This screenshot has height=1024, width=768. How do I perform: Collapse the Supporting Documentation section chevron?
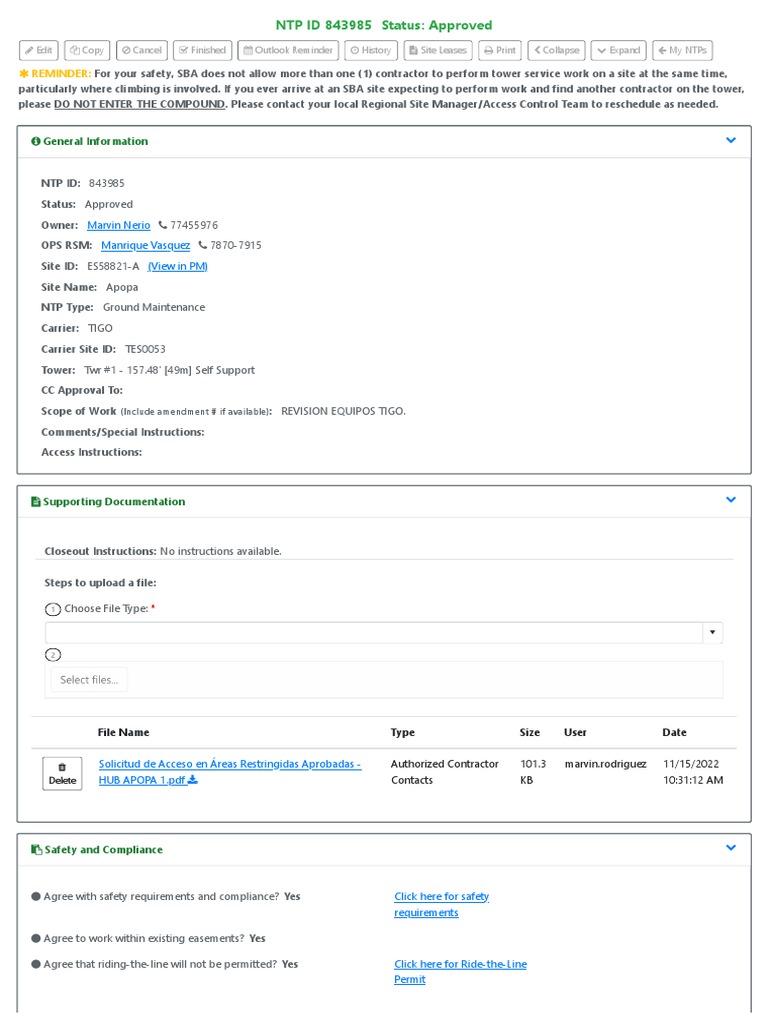(x=731, y=500)
